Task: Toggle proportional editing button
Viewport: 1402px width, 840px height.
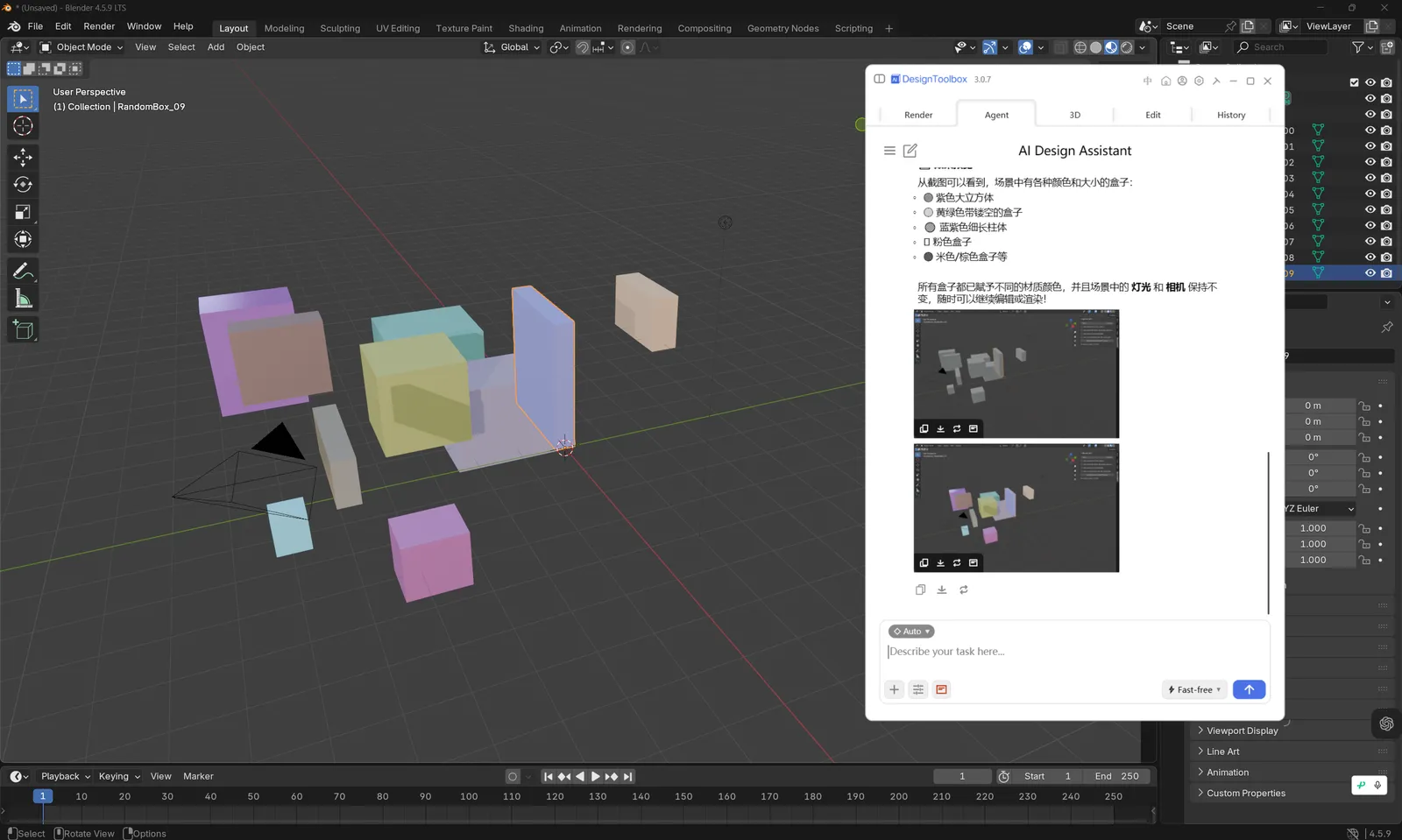Action: 627,47
